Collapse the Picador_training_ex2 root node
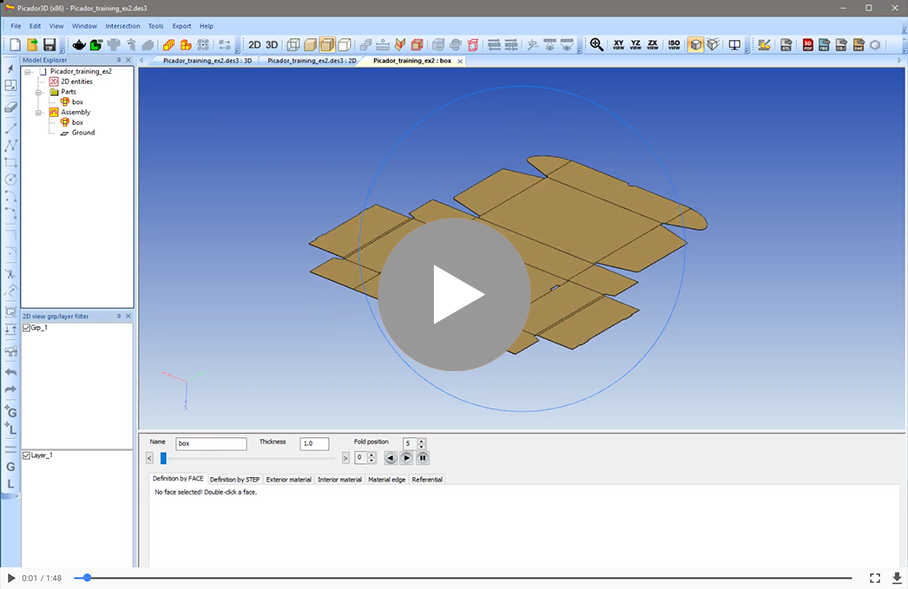The image size is (908, 589). coord(28,72)
